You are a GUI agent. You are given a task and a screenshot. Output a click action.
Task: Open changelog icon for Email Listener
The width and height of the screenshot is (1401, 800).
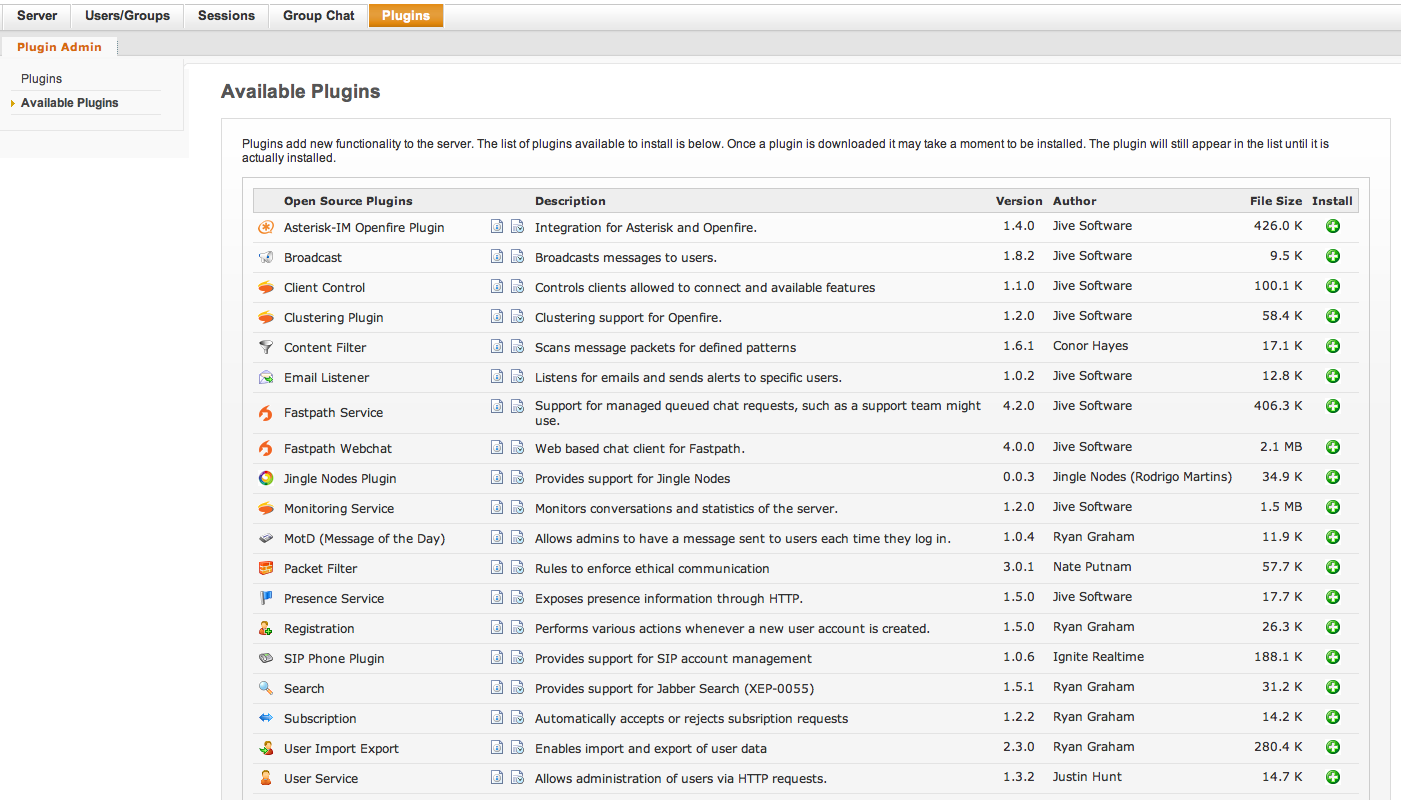tap(517, 377)
